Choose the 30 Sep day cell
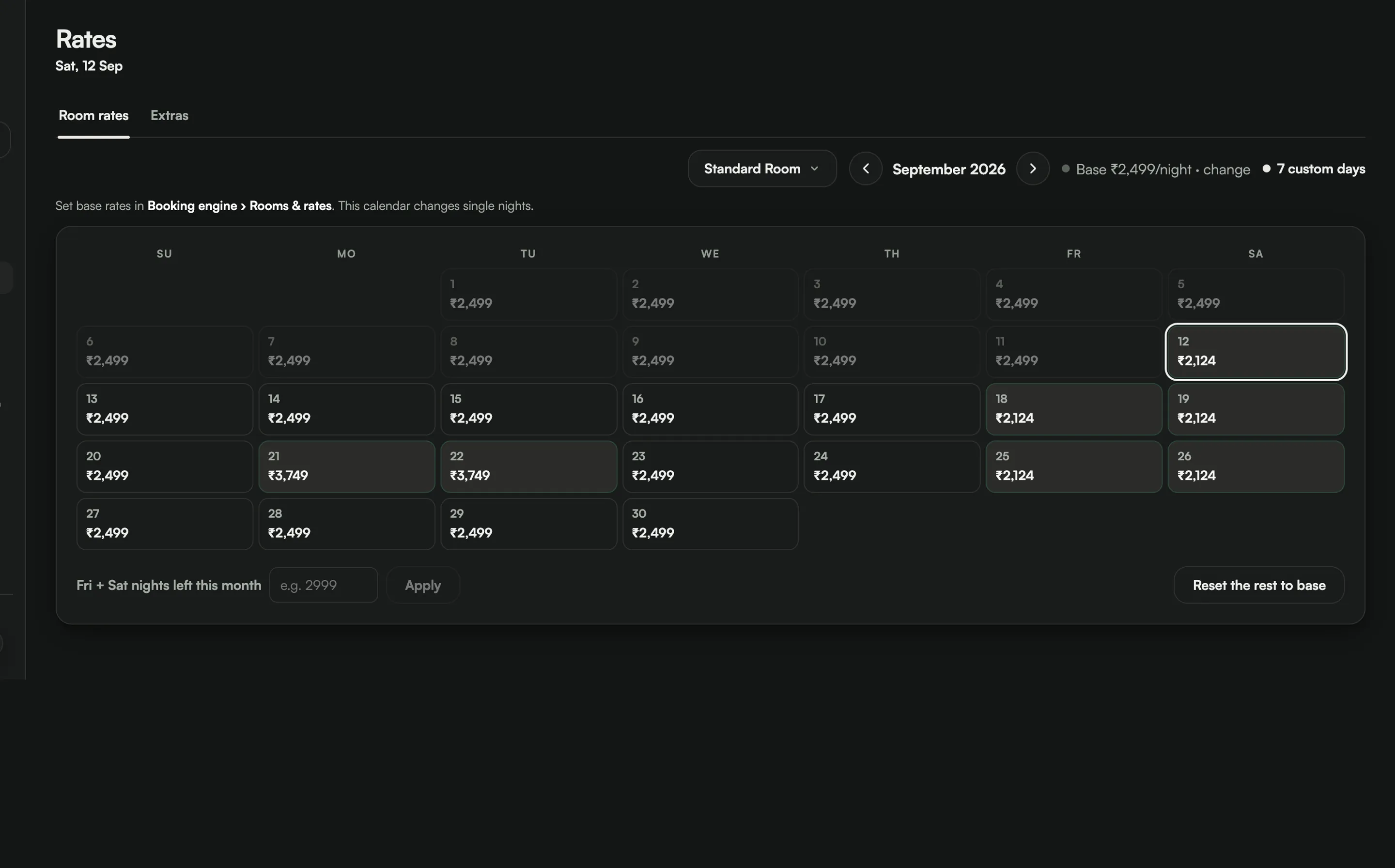1395x868 pixels. (x=710, y=524)
